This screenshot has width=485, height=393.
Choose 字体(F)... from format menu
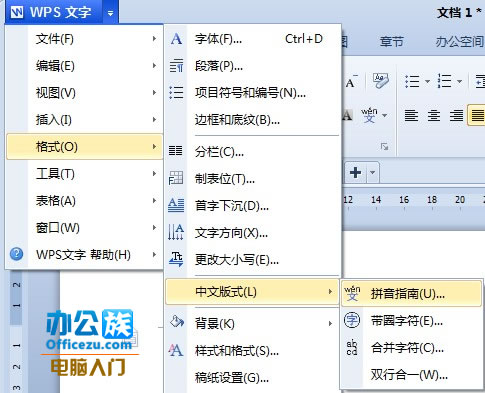[x=253, y=39]
